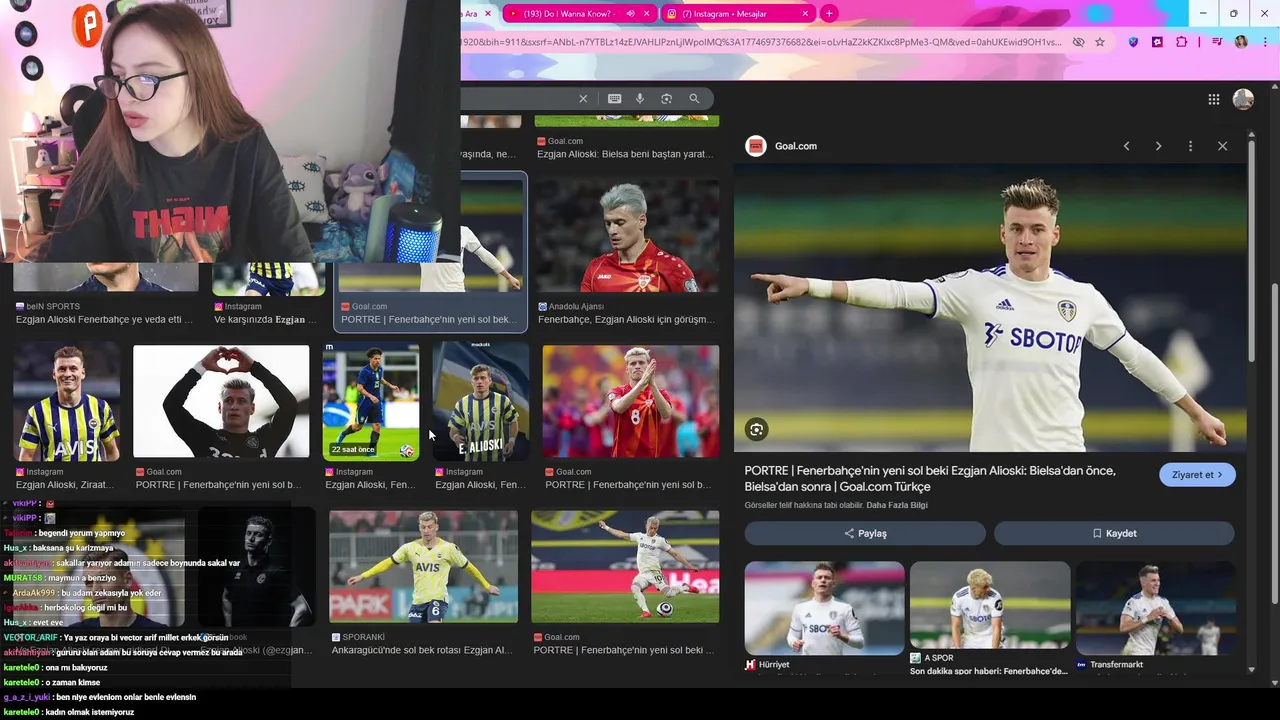Open the Goal.com free-kick image in the bottom row
1280x720 pixels.
point(625,567)
